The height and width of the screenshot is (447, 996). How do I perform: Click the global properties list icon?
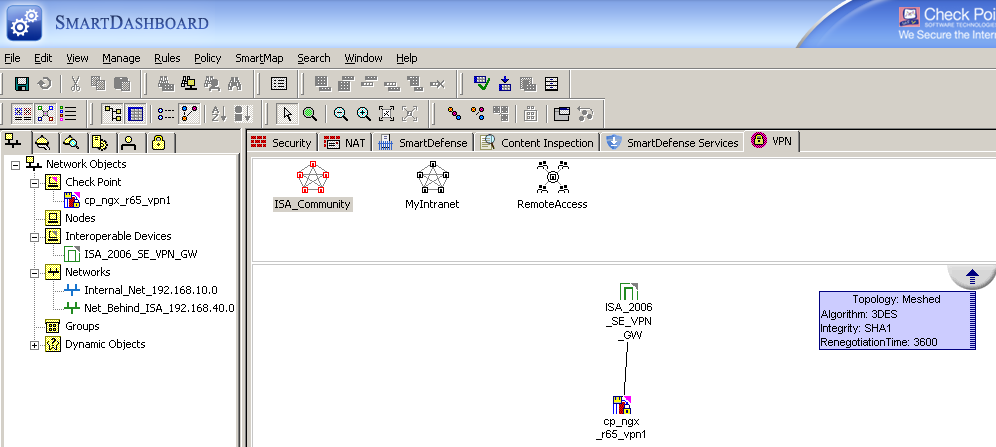279,83
